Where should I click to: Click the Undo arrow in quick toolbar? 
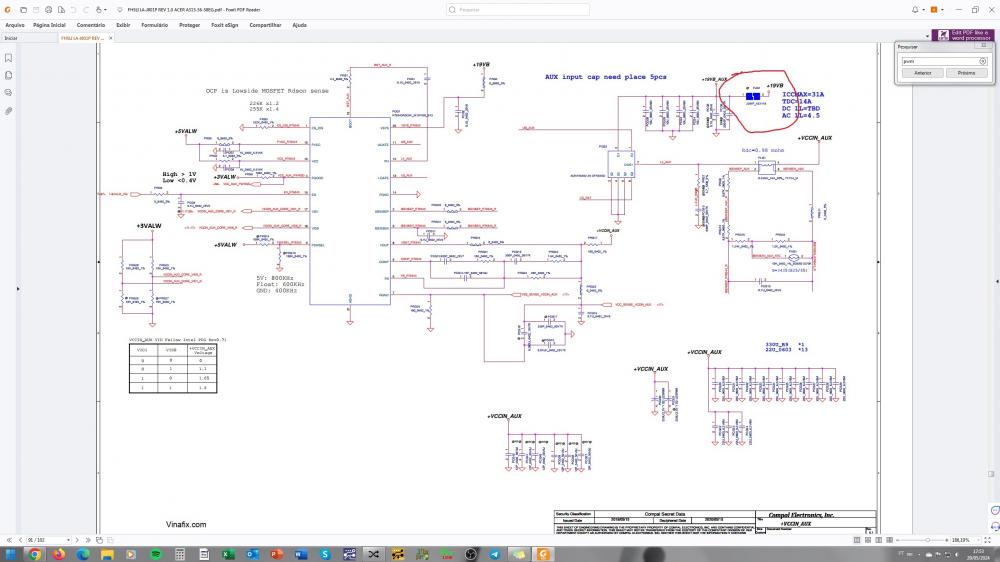(73, 10)
